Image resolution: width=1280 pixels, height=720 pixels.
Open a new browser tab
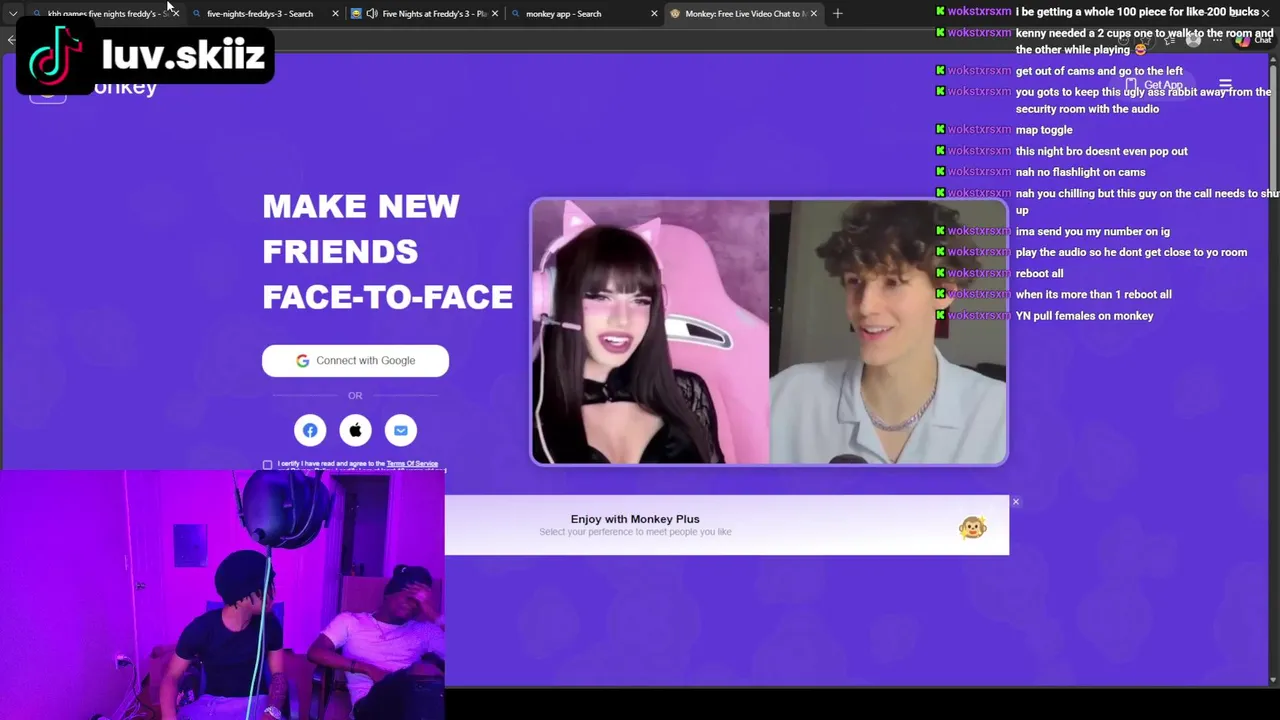tap(837, 14)
